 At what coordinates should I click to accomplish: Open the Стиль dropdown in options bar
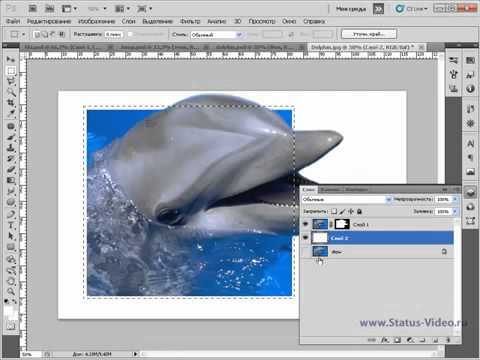point(216,35)
